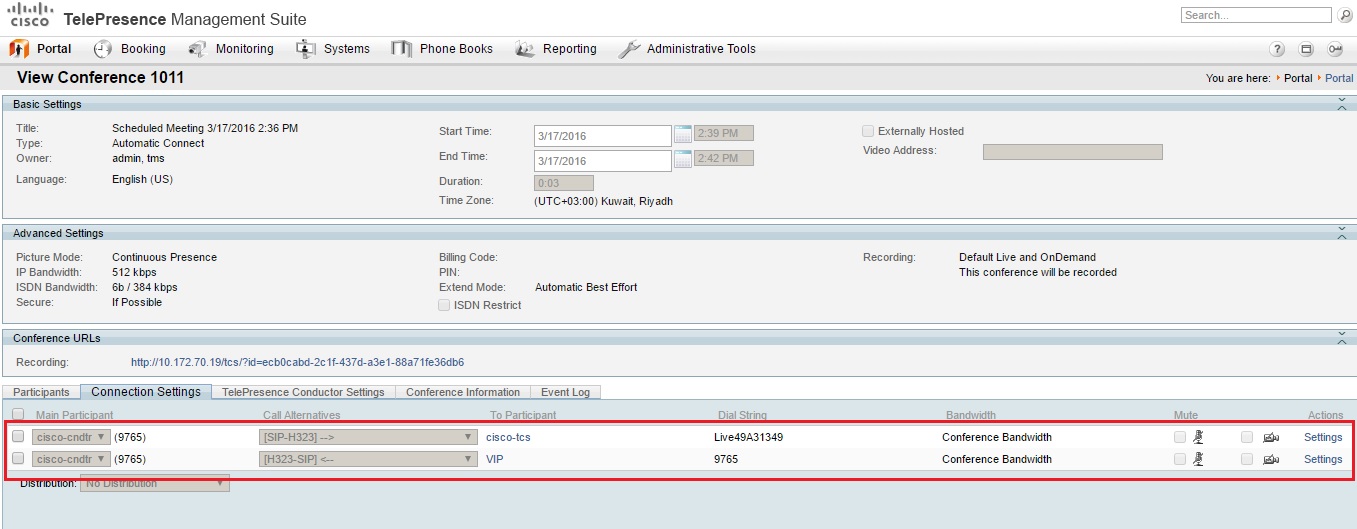Click the Start Time 2:39 PM field
The height and width of the screenshot is (529, 1357).
724,133
